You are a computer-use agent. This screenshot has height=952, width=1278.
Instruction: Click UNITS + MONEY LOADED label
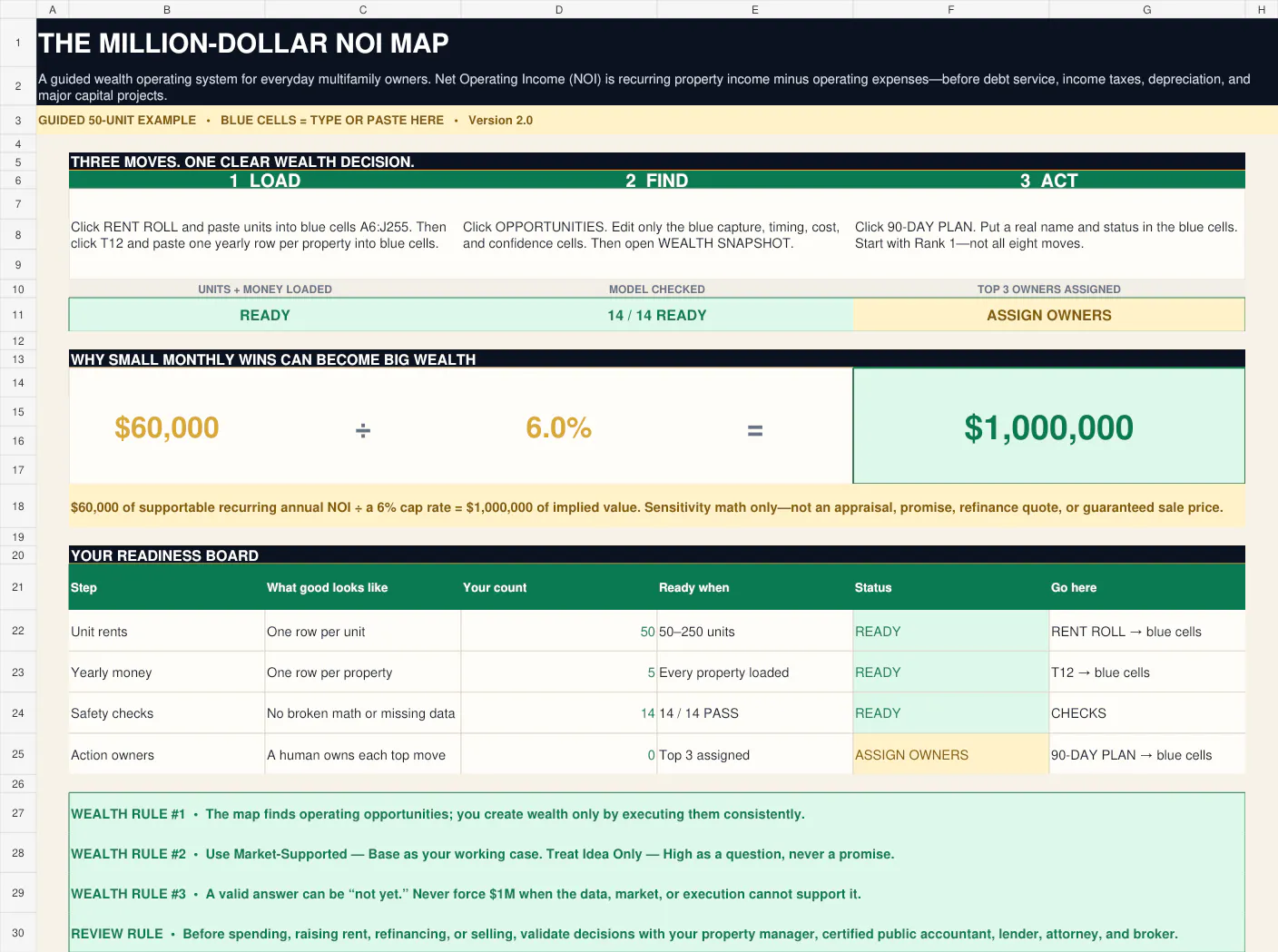click(265, 290)
